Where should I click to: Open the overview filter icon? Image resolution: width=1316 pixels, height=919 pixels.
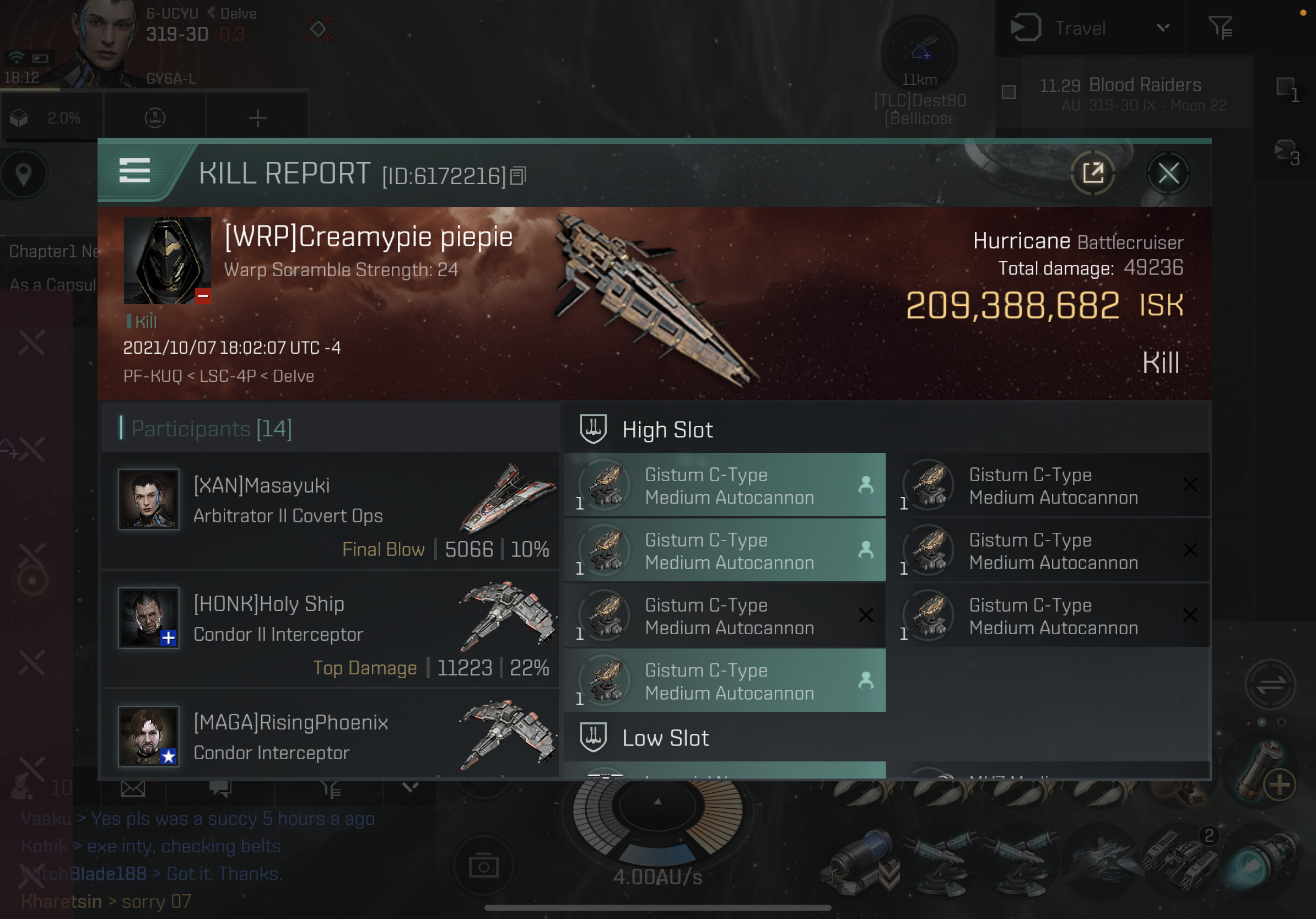[x=1221, y=28]
